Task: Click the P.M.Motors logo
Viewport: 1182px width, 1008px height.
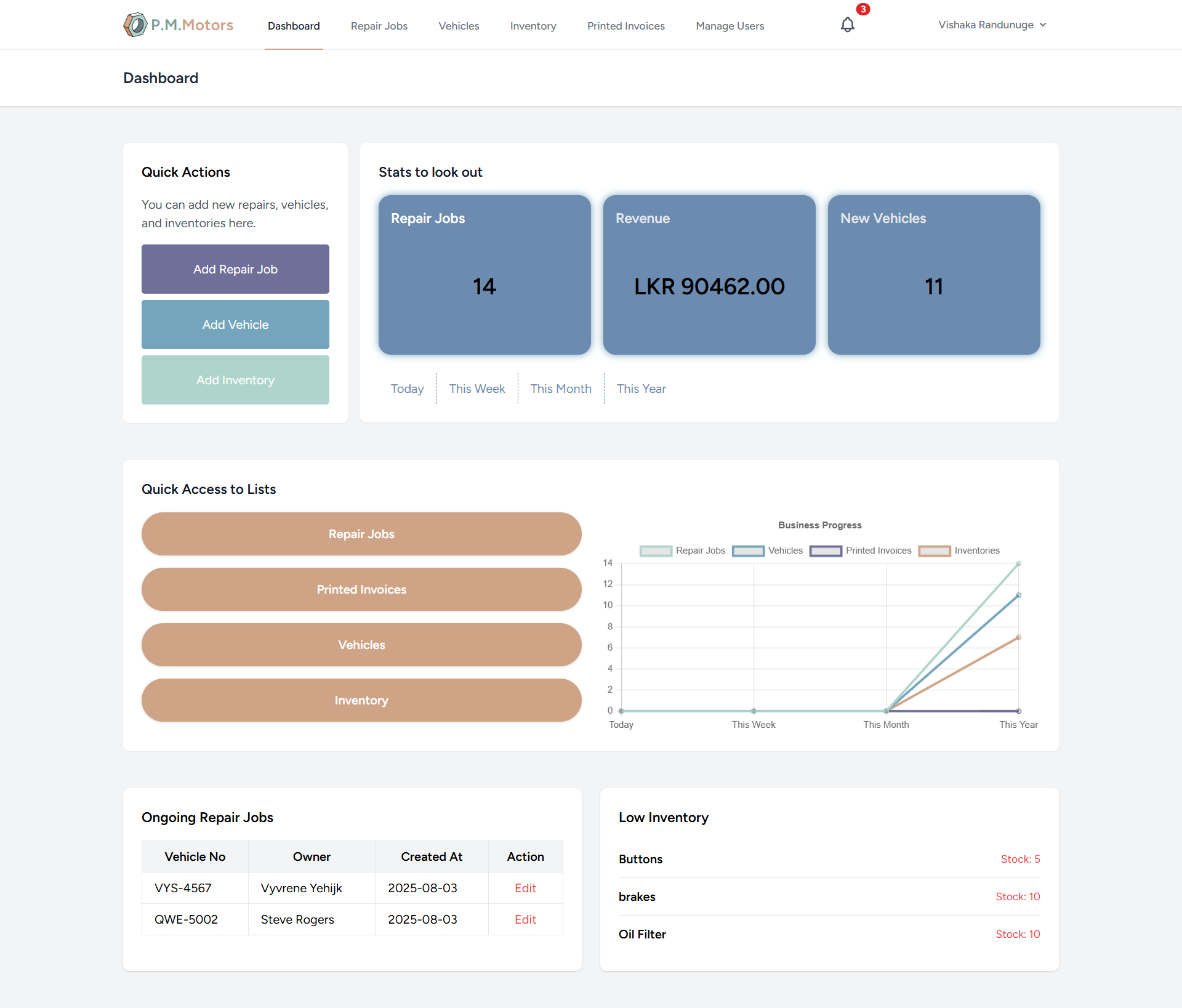Action: coord(179,25)
